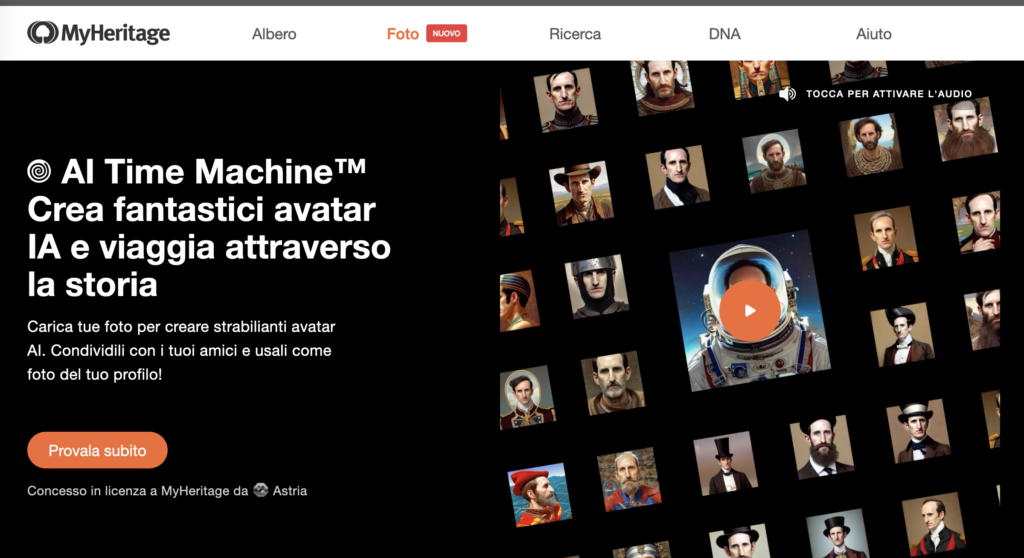Unmute audio via speaker icon
The width and height of the screenshot is (1024, 558).
point(788,93)
